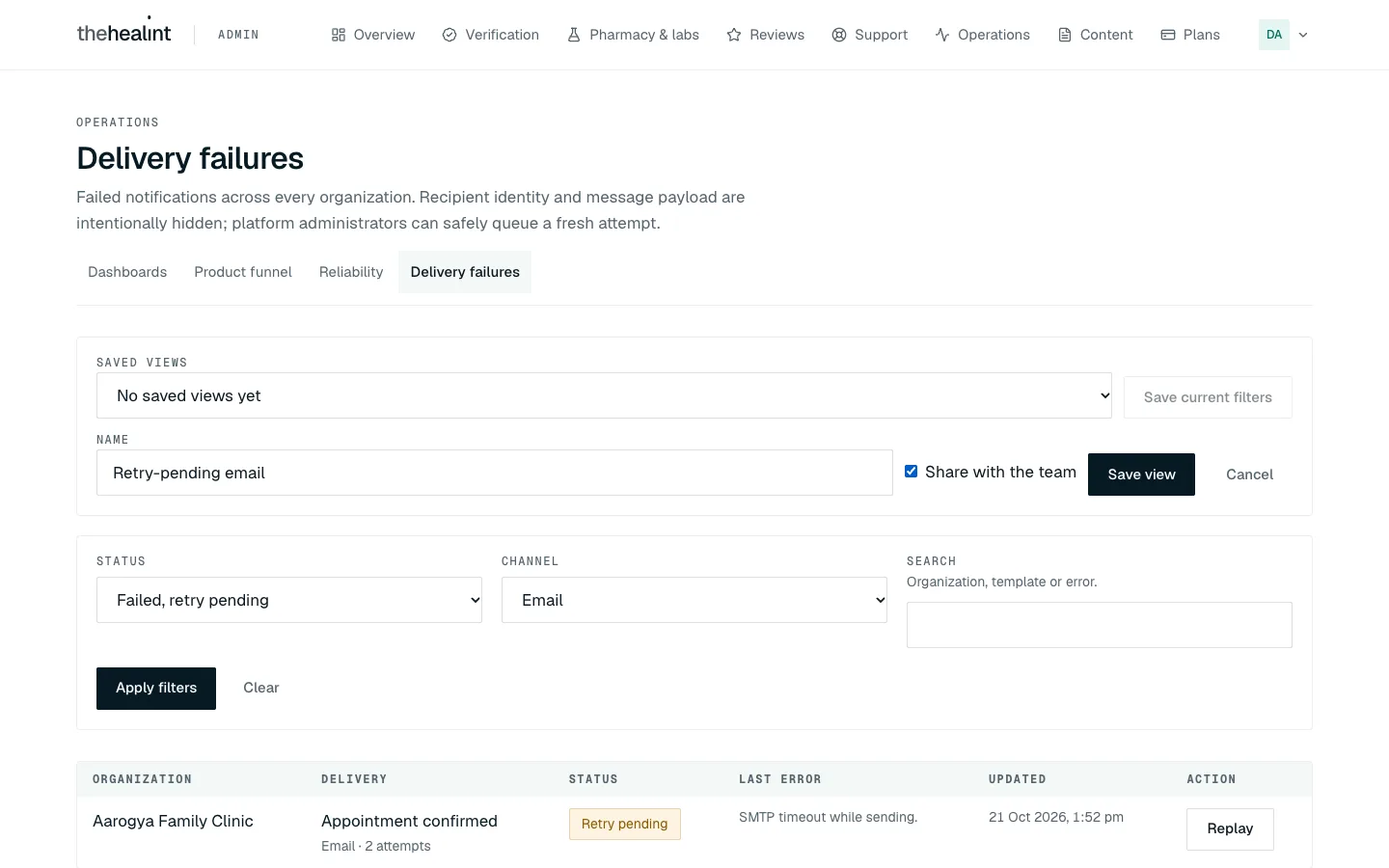
Task: Switch to the Dashboards tab
Action: coord(127,272)
